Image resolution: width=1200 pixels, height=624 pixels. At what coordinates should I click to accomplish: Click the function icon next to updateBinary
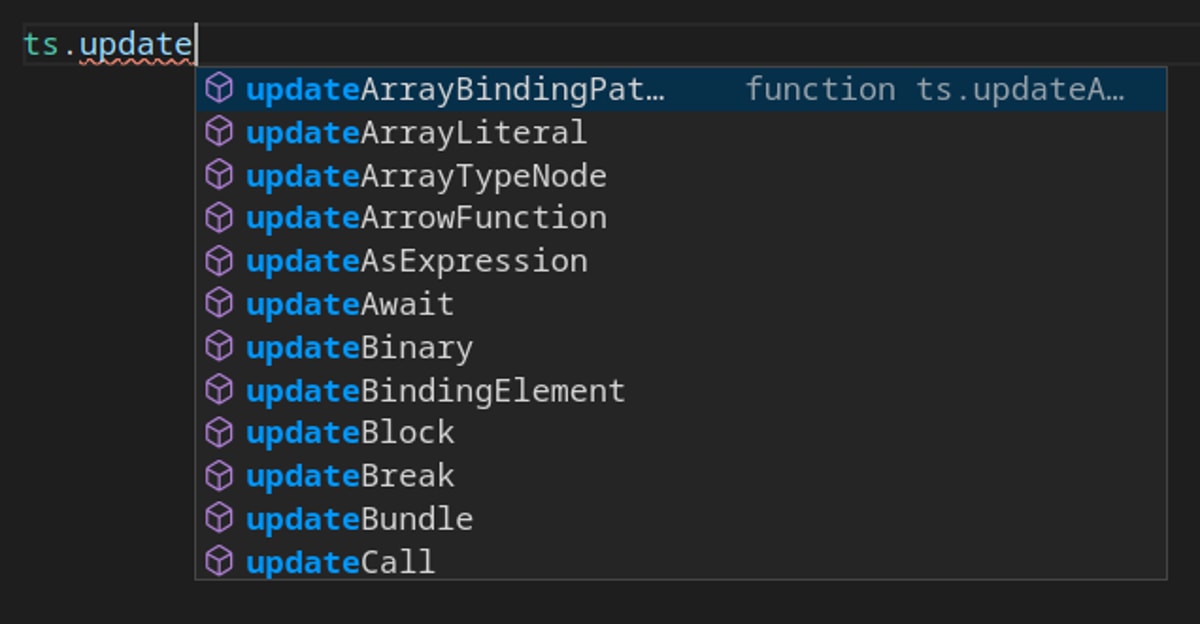pos(218,346)
